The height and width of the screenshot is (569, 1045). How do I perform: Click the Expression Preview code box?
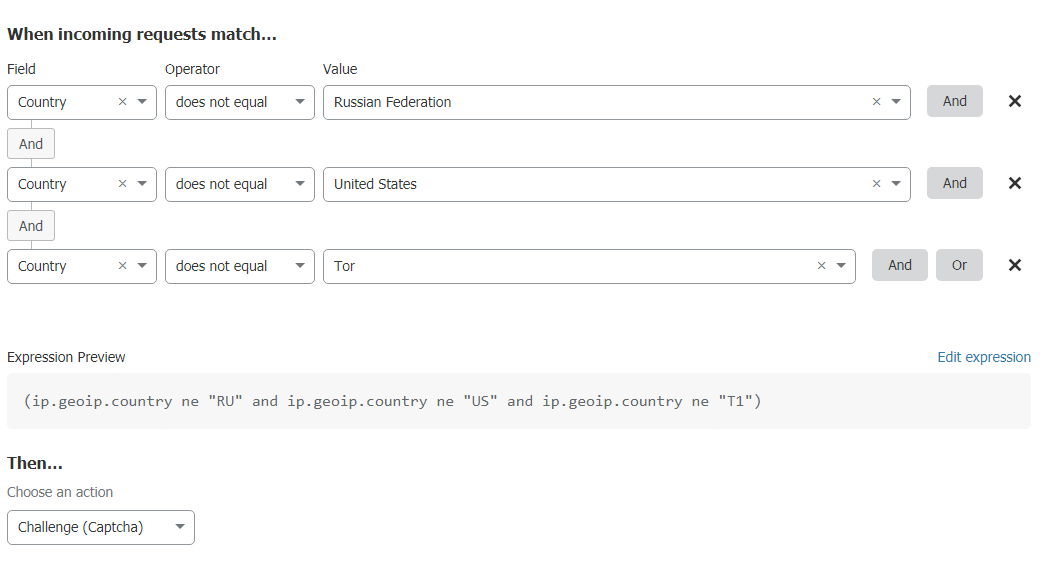(x=518, y=401)
